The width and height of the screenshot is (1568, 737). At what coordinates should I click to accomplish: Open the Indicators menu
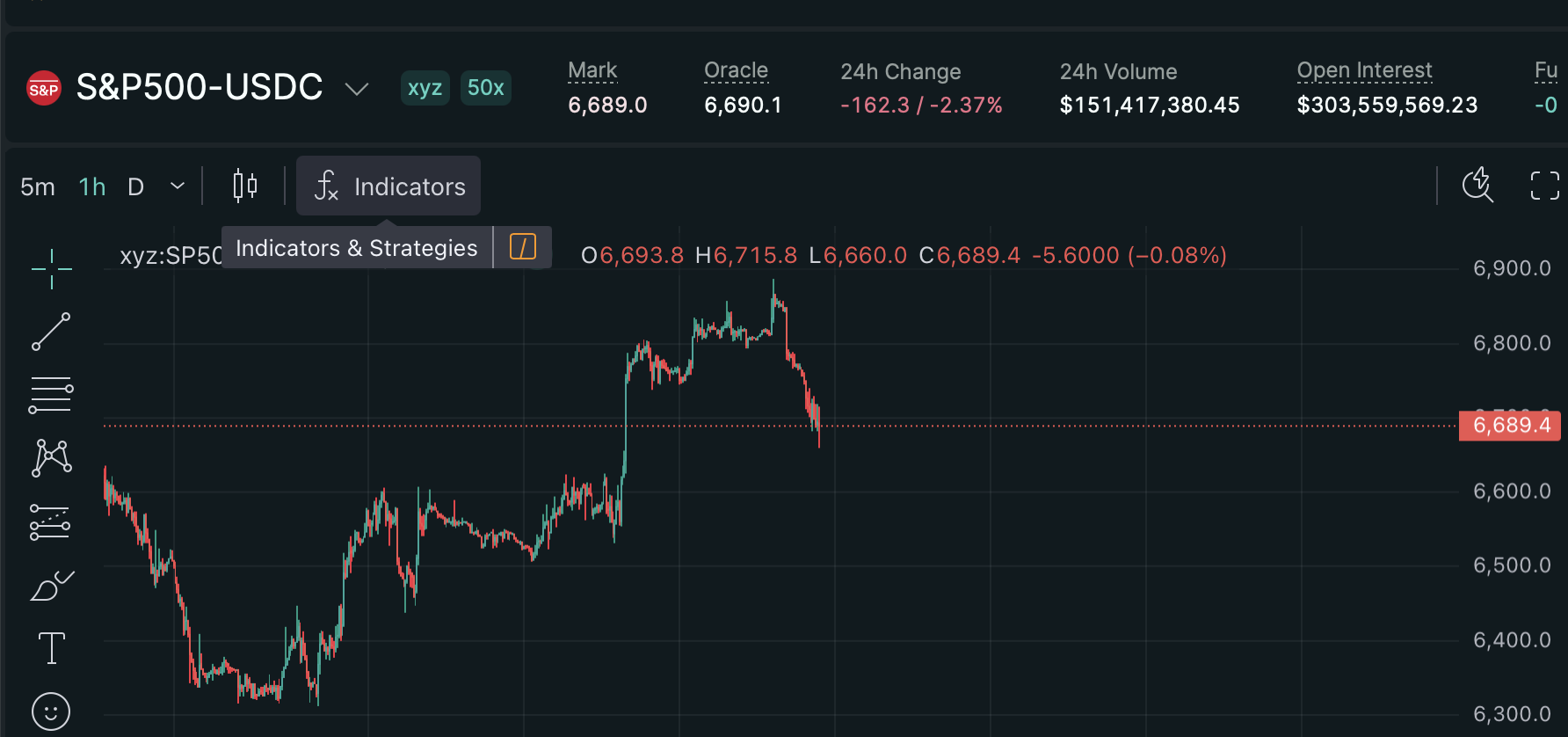pos(388,186)
